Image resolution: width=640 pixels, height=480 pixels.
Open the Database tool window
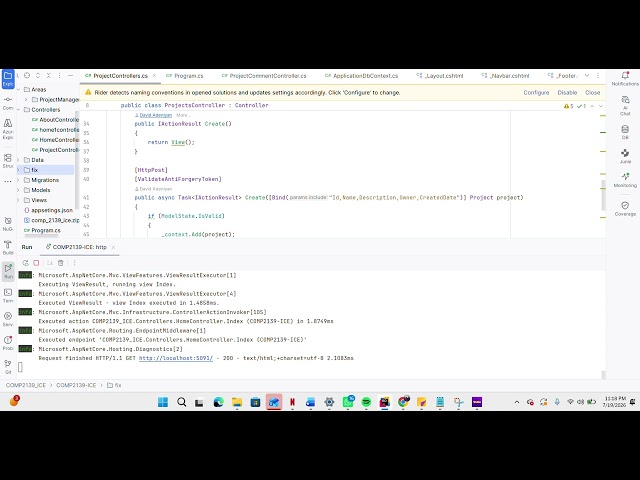coord(625,132)
